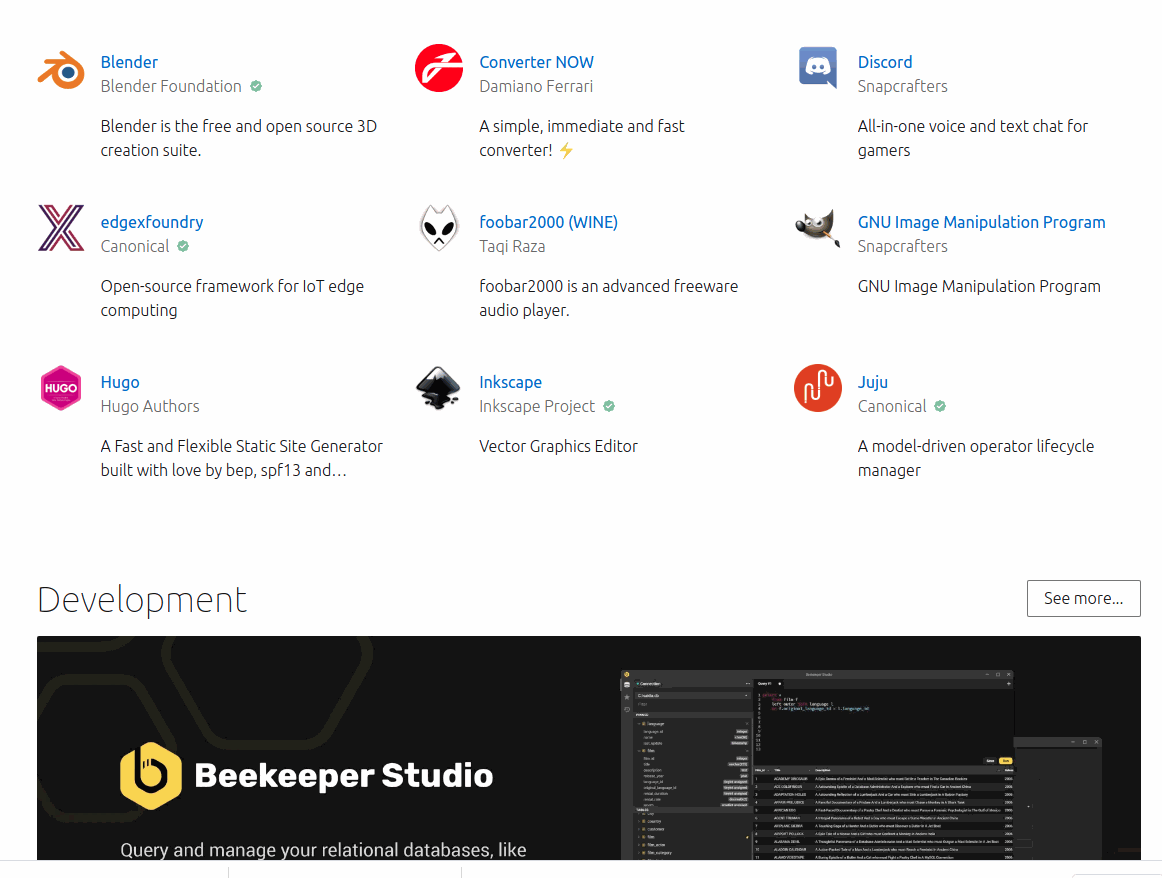Open the Blender snap page link
The height and width of the screenshot is (878, 1162).
tap(129, 62)
